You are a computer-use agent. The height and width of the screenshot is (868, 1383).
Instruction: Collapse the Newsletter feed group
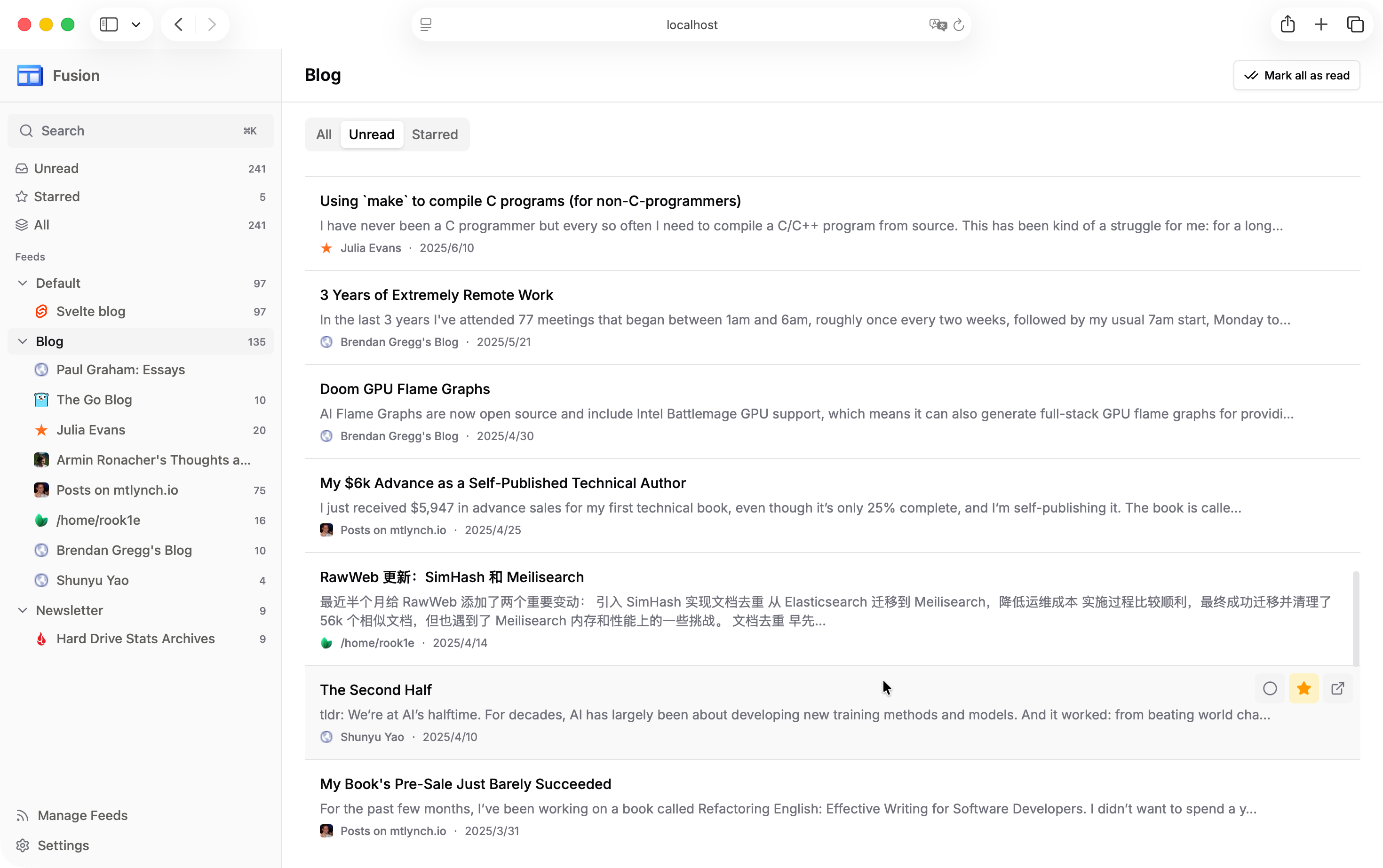click(x=23, y=610)
